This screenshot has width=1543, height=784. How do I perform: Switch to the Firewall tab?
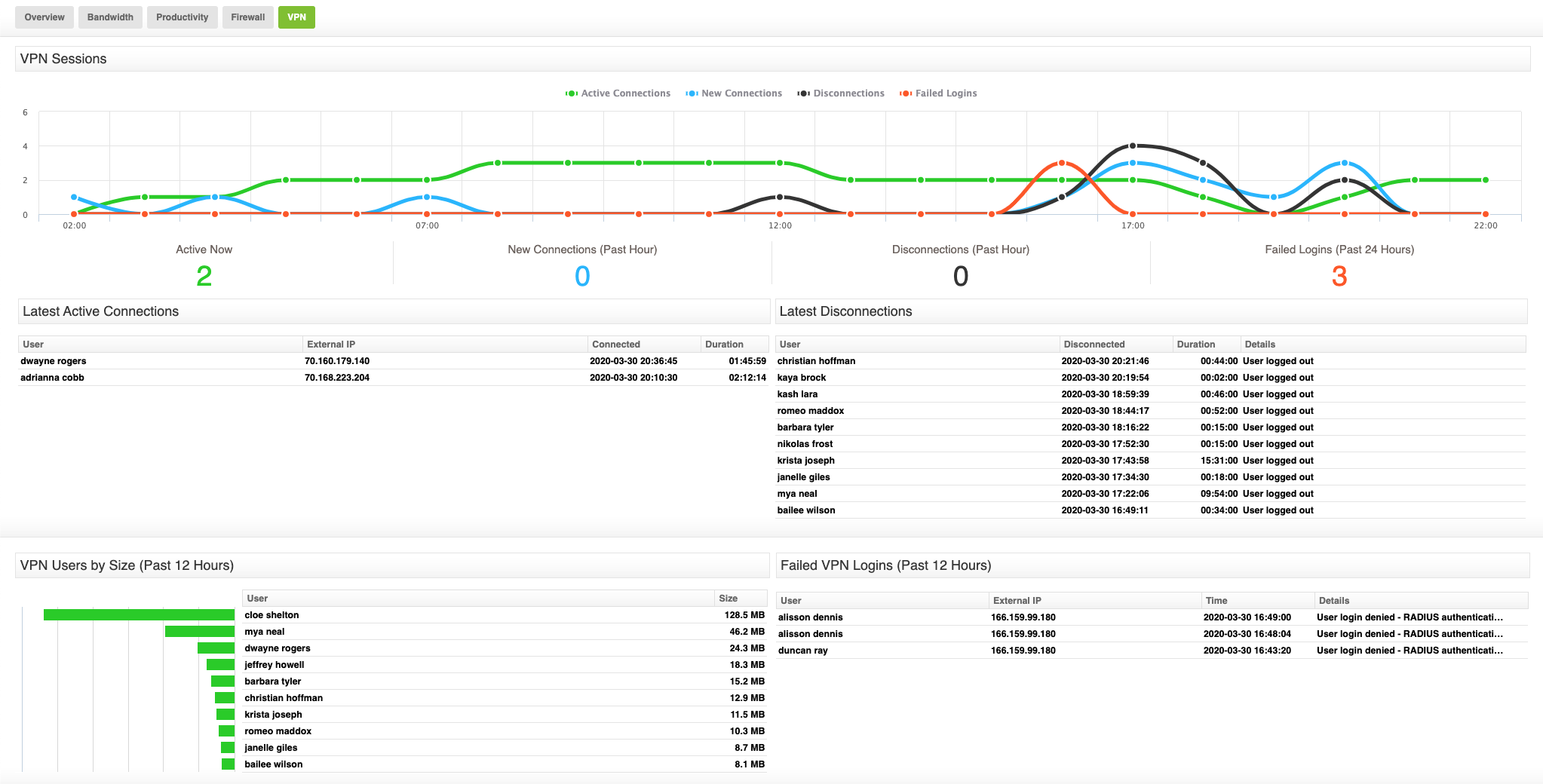[247, 17]
